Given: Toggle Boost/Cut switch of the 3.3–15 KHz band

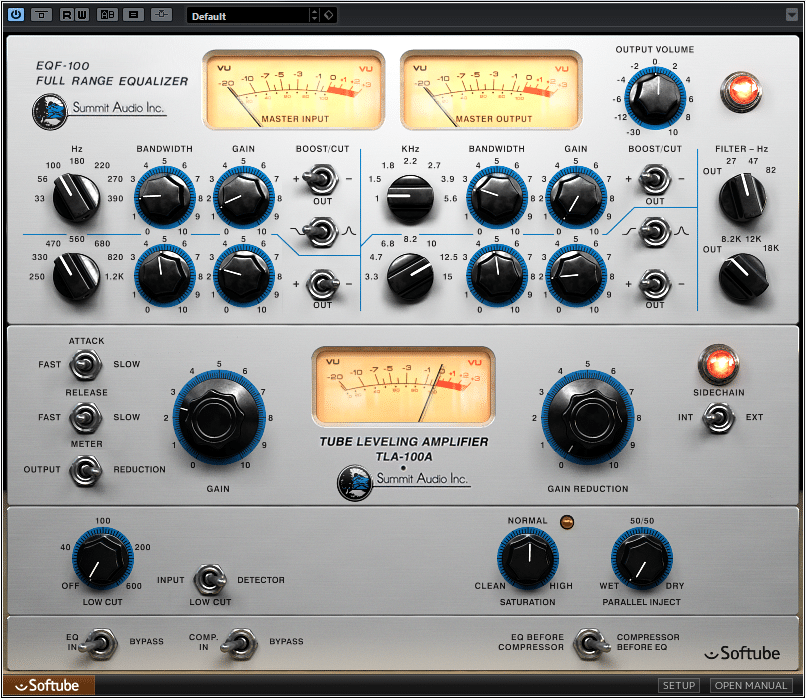Looking at the screenshot, I should click(x=654, y=284).
